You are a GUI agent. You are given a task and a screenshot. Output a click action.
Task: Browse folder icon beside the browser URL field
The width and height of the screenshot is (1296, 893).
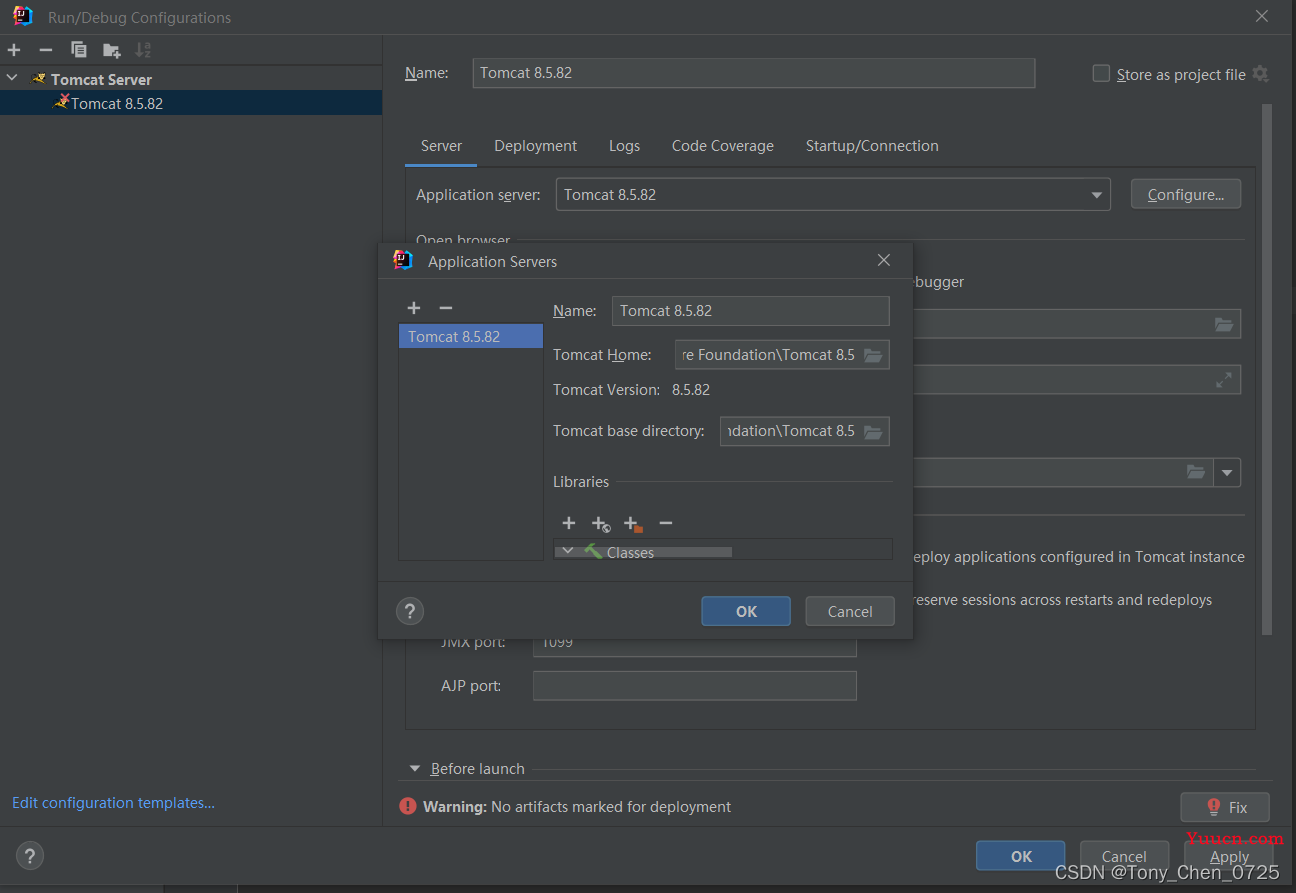tap(1224, 324)
